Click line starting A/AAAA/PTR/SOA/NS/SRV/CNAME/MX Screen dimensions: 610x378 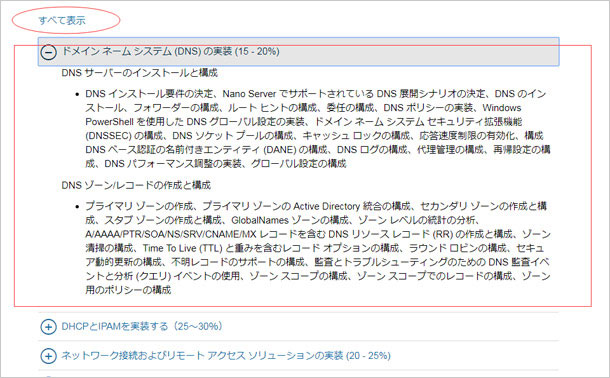click(318, 234)
